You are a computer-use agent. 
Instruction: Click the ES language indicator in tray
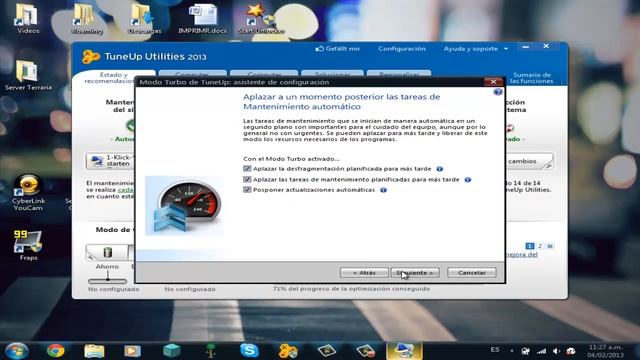coord(495,350)
